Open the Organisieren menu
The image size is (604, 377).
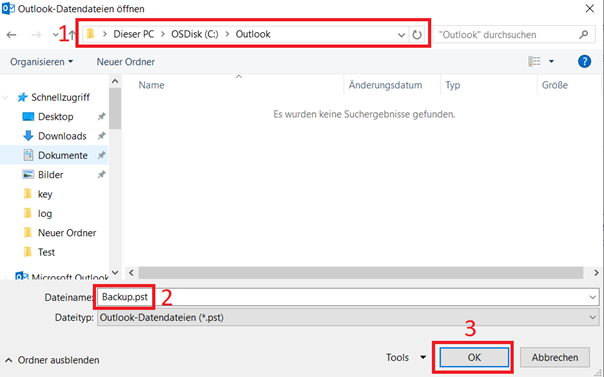[41, 62]
